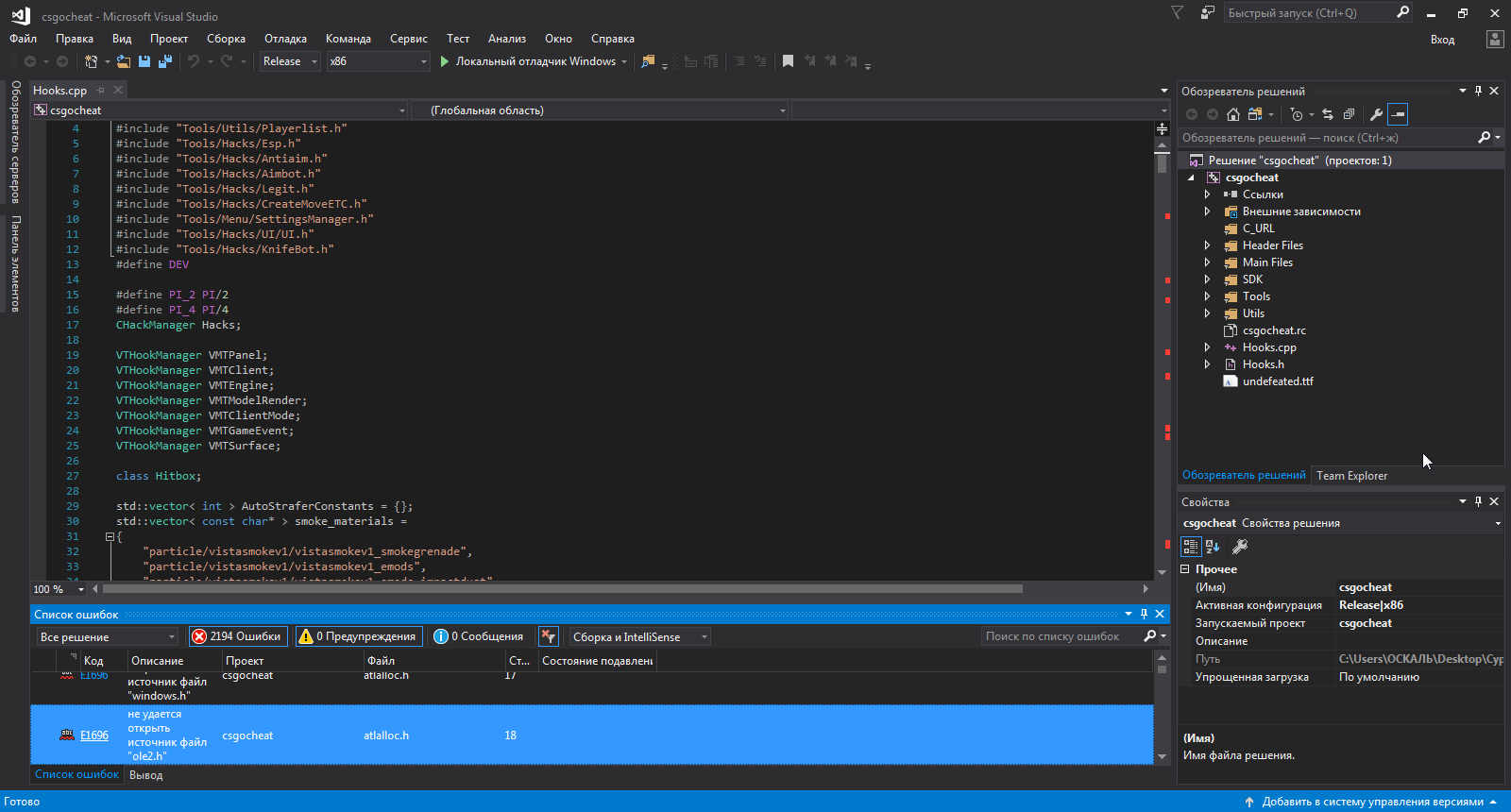Create a new project with the toolbar icon

(92, 61)
